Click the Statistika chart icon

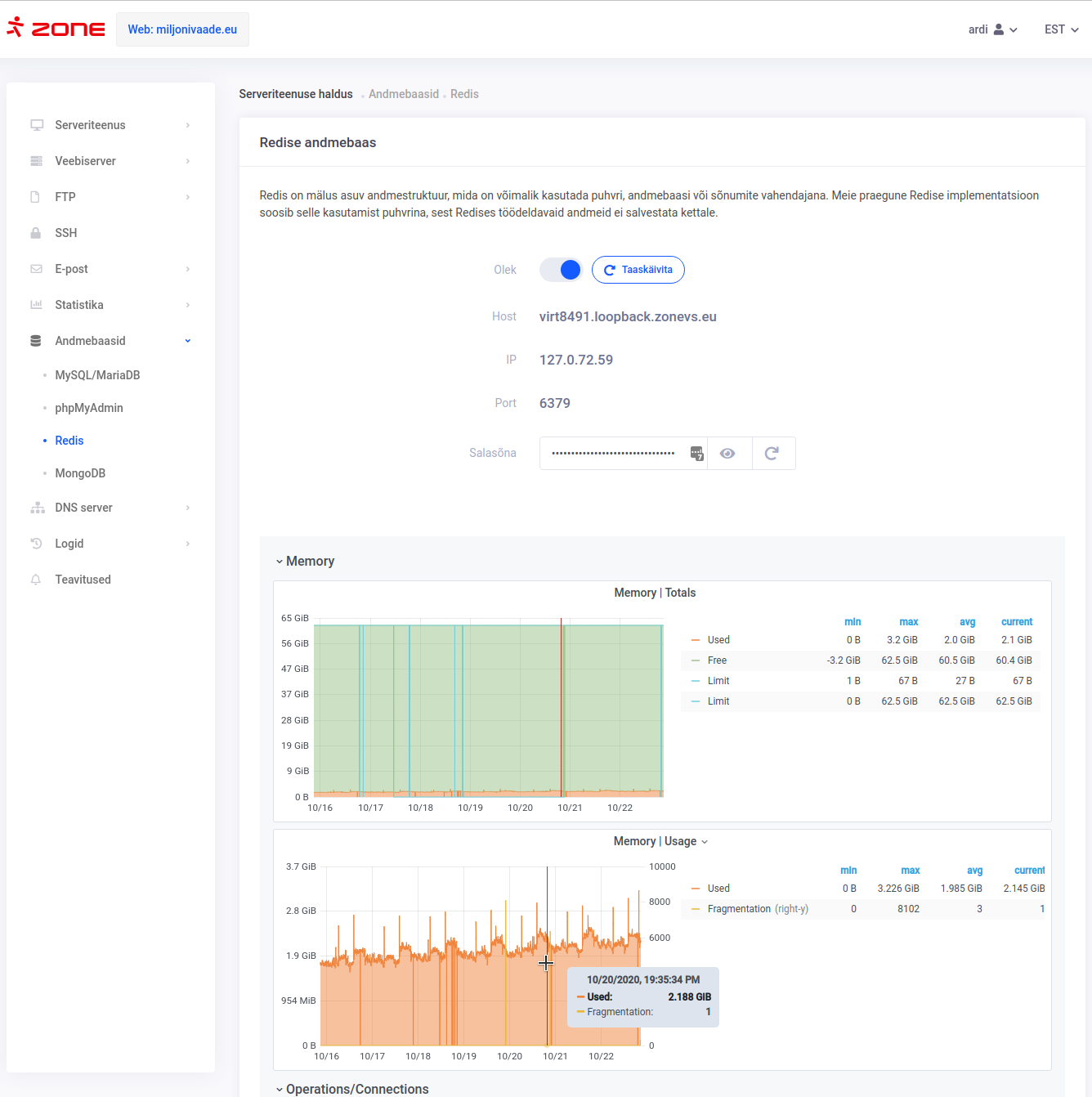click(36, 305)
